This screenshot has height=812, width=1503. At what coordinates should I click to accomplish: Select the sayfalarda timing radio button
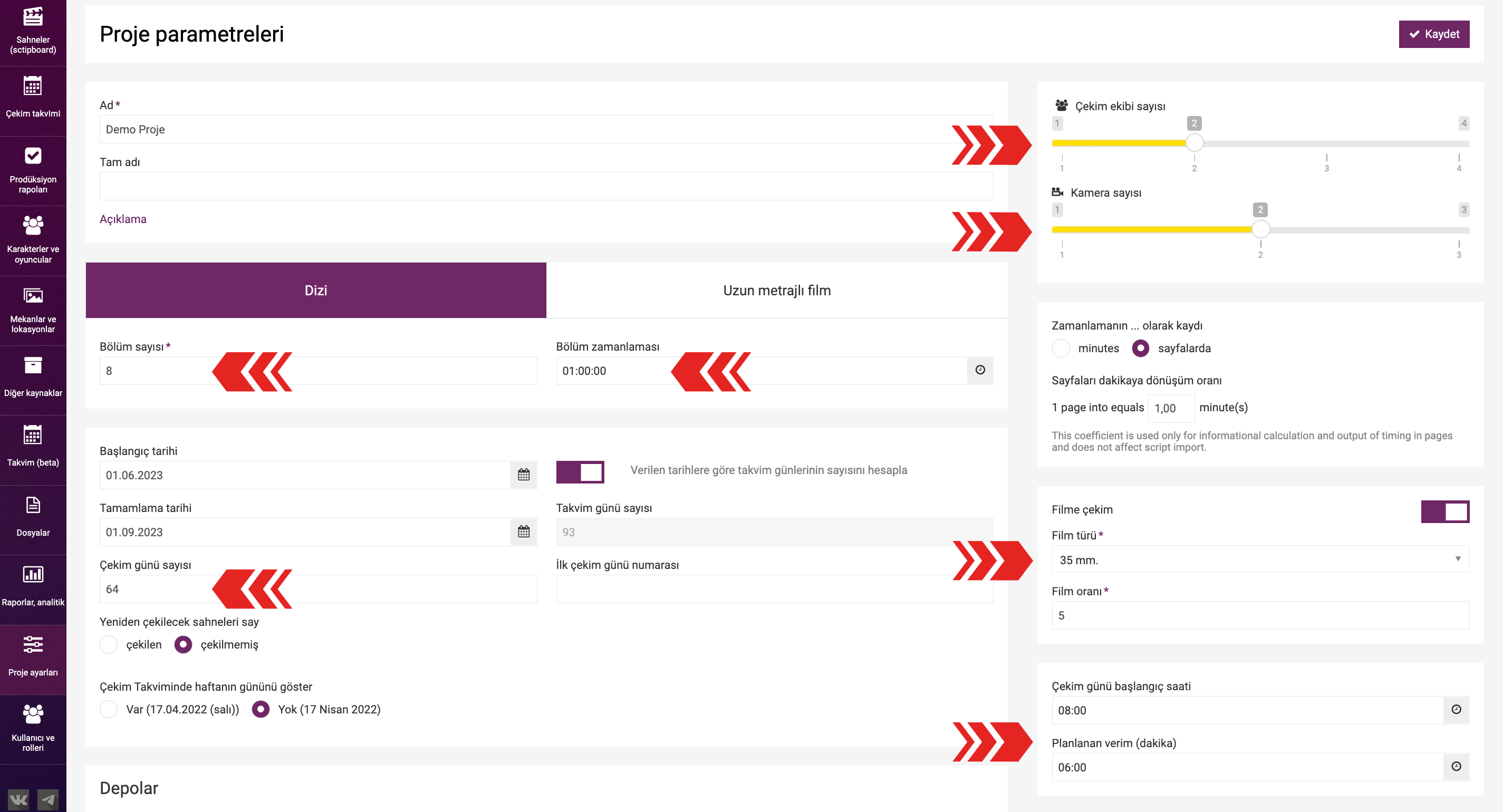coord(1140,348)
